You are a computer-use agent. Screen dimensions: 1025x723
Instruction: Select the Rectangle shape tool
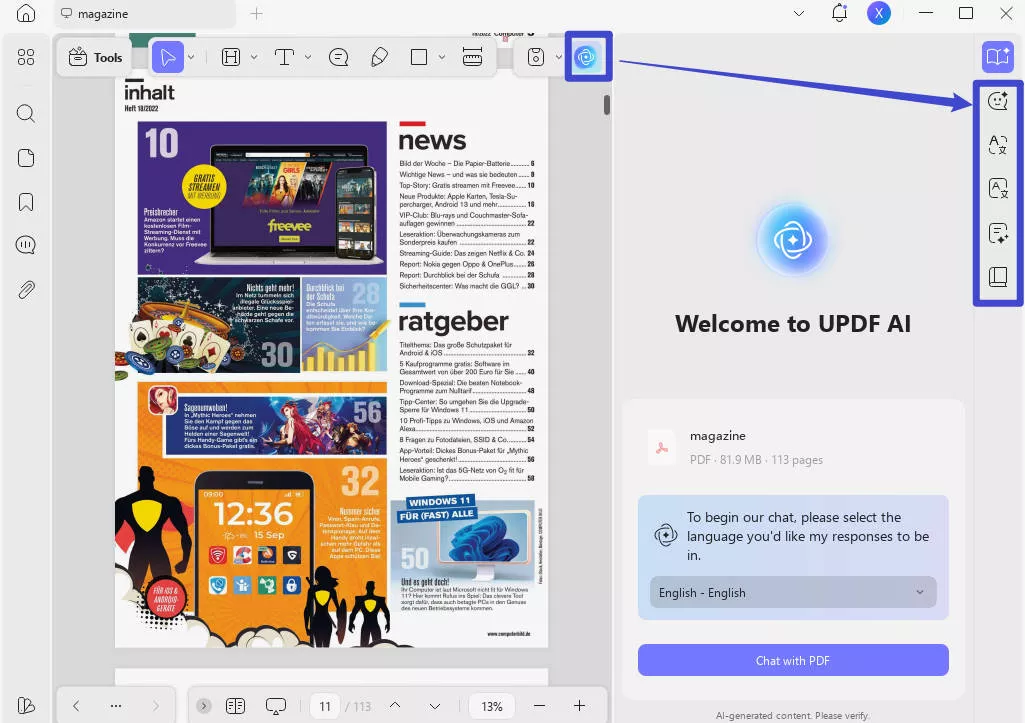tap(418, 57)
